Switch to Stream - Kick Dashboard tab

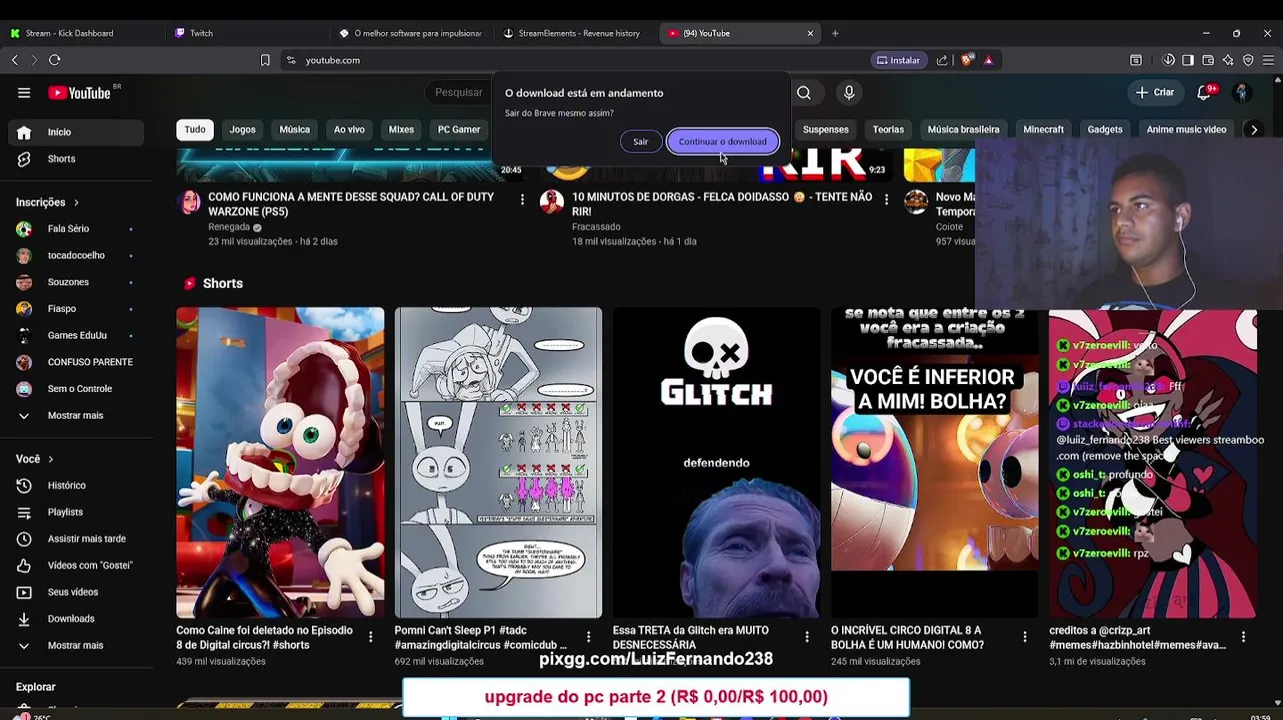(x=82, y=33)
